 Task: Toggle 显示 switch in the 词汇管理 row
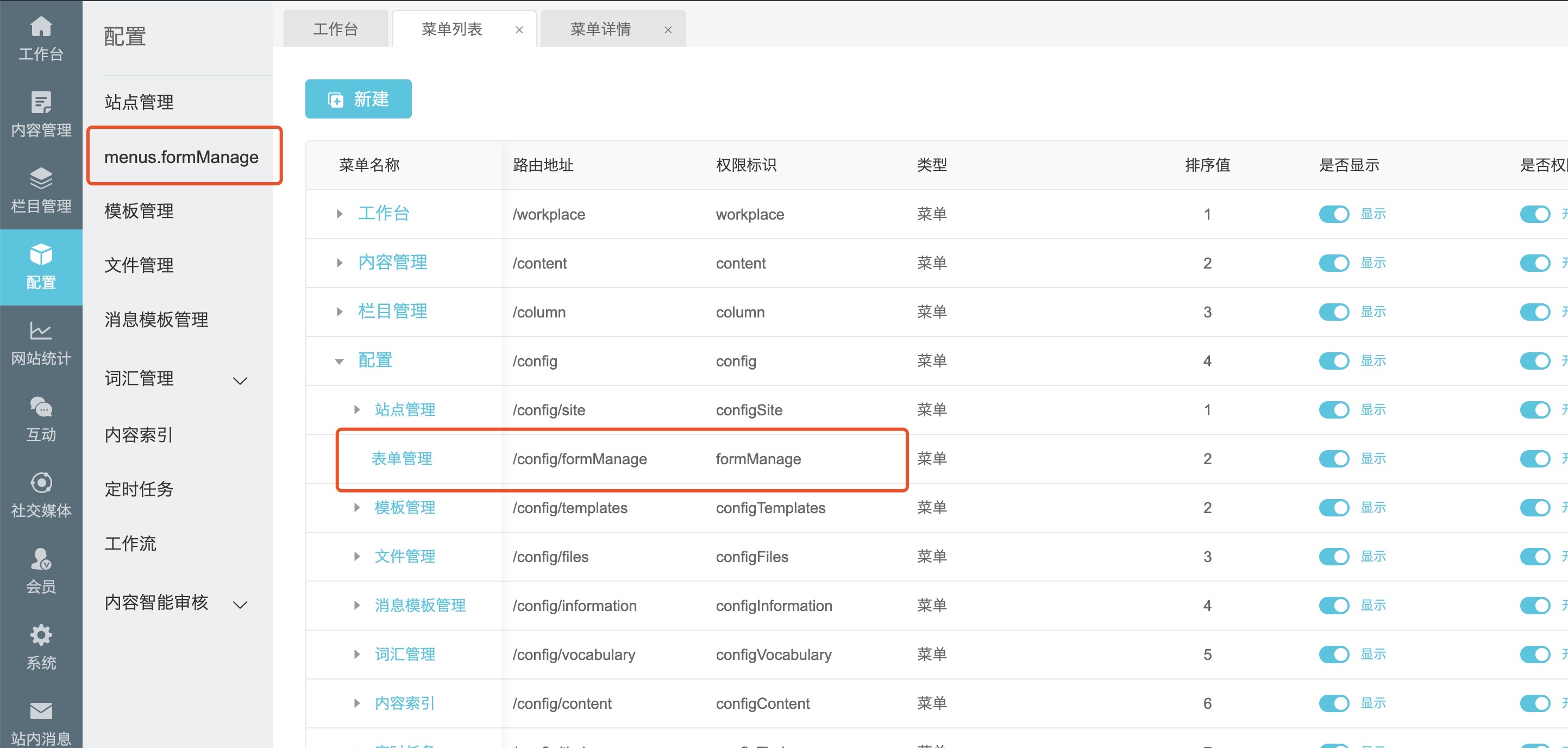click(1334, 654)
